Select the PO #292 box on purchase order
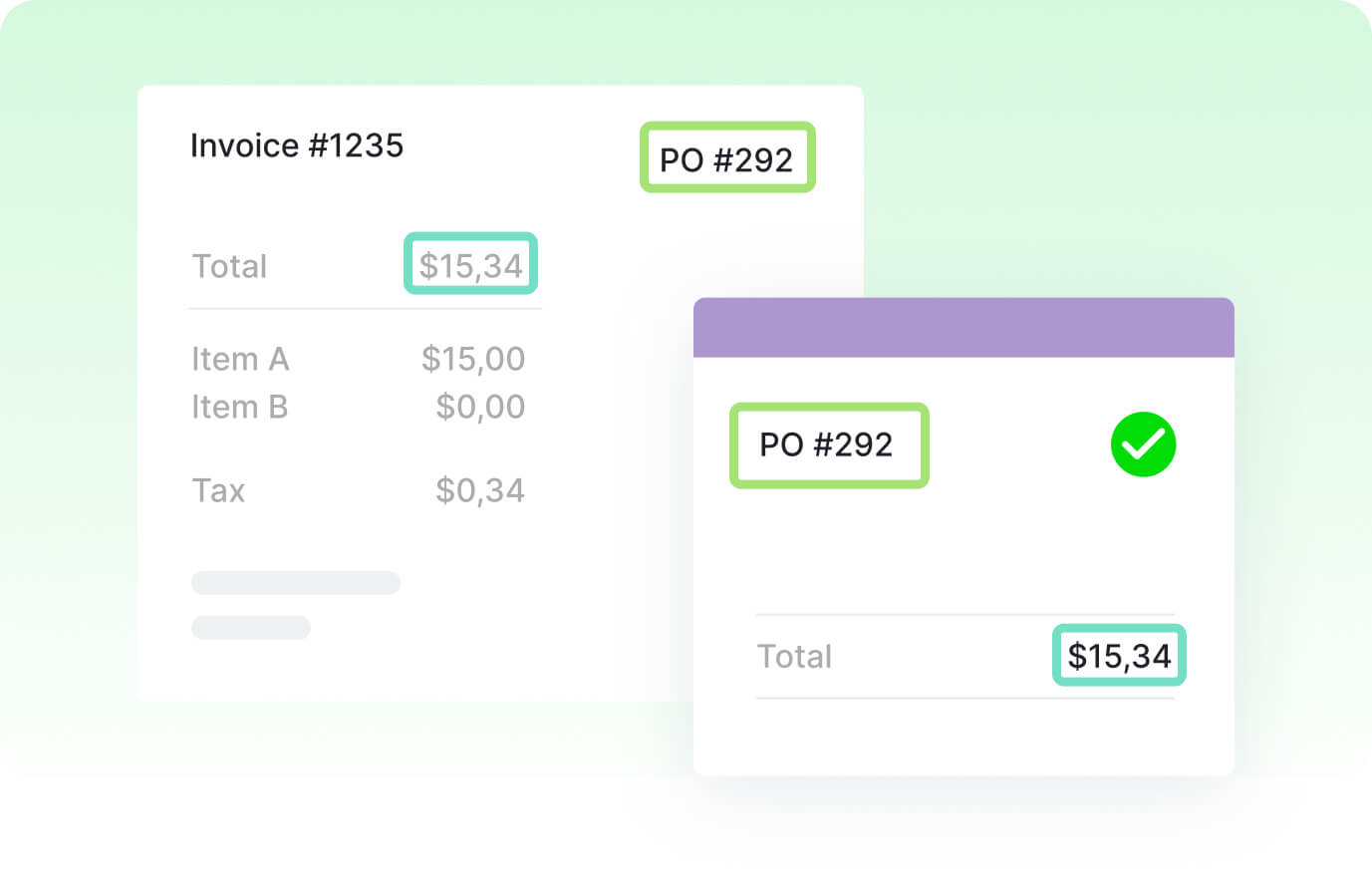Viewport: 1372px width, 884px height. point(828,444)
